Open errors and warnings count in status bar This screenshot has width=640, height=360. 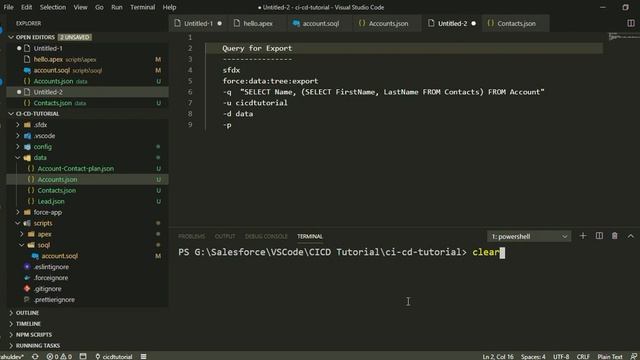tap(59, 356)
